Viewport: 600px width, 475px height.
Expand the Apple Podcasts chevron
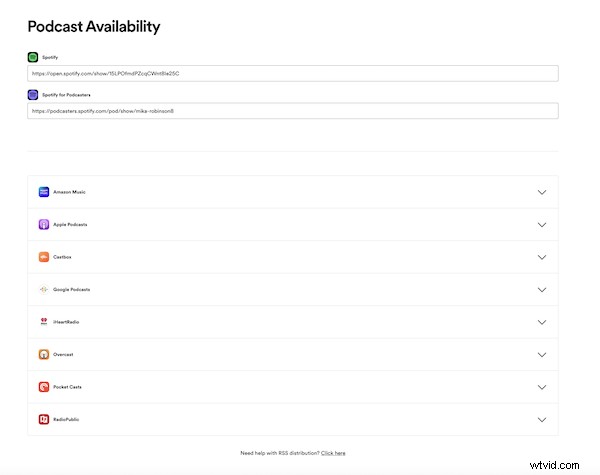[x=542, y=225]
